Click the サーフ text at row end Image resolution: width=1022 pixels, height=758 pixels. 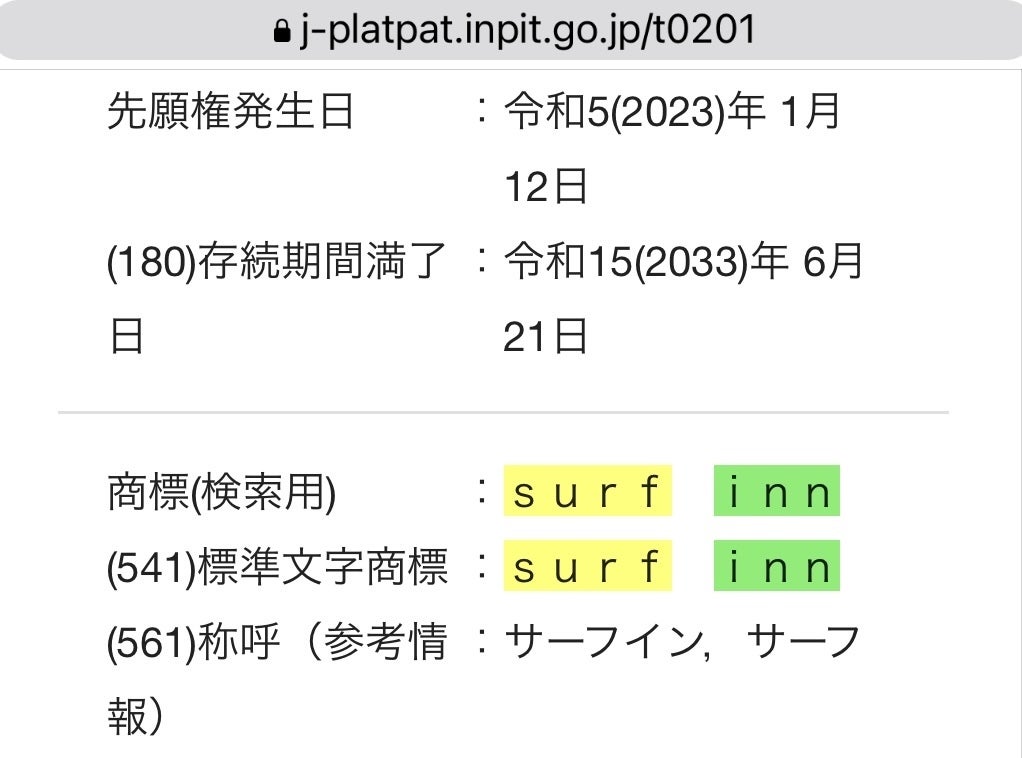pyautogui.click(x=803, y=643)
